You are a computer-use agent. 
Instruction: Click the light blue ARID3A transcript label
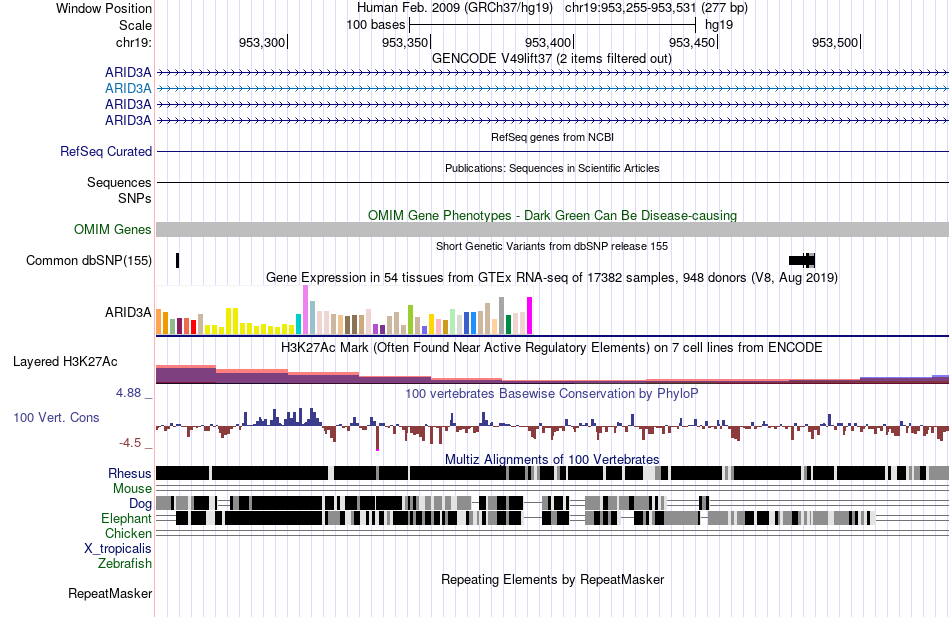click(x=128, y=88)
